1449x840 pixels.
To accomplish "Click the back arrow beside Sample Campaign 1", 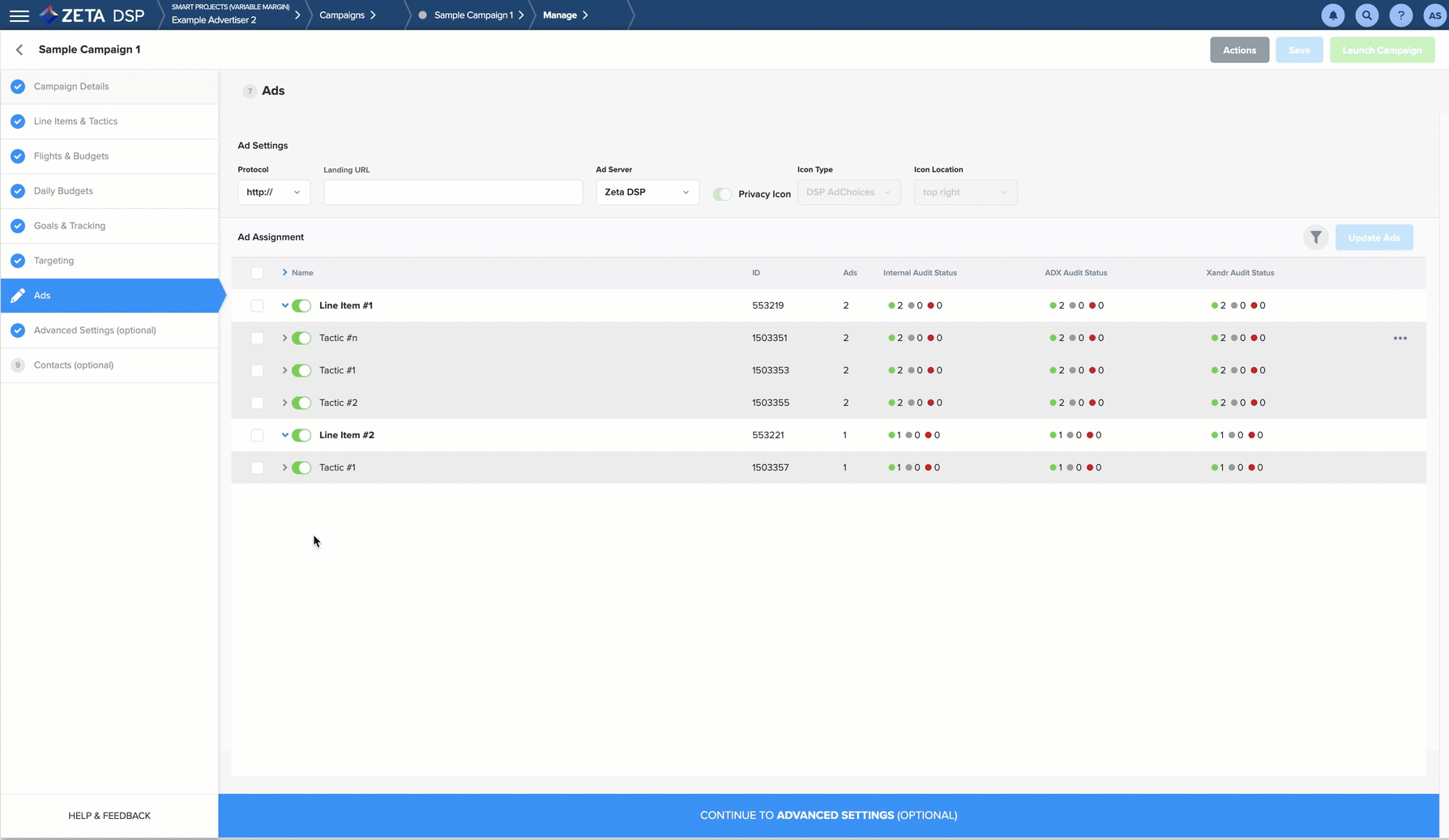I will (19, 49).
